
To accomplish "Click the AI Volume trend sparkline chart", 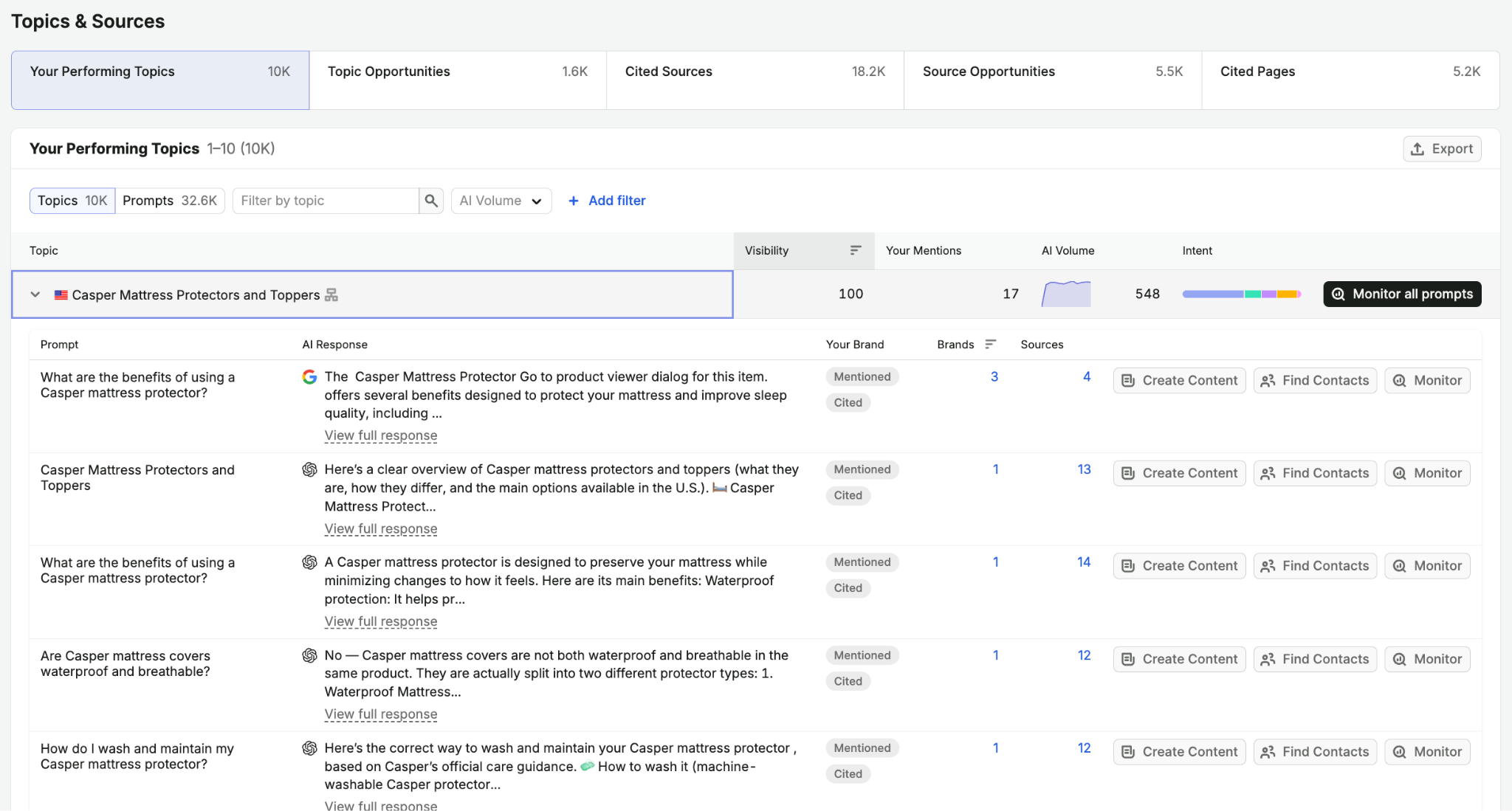I will click(1066, 294).
